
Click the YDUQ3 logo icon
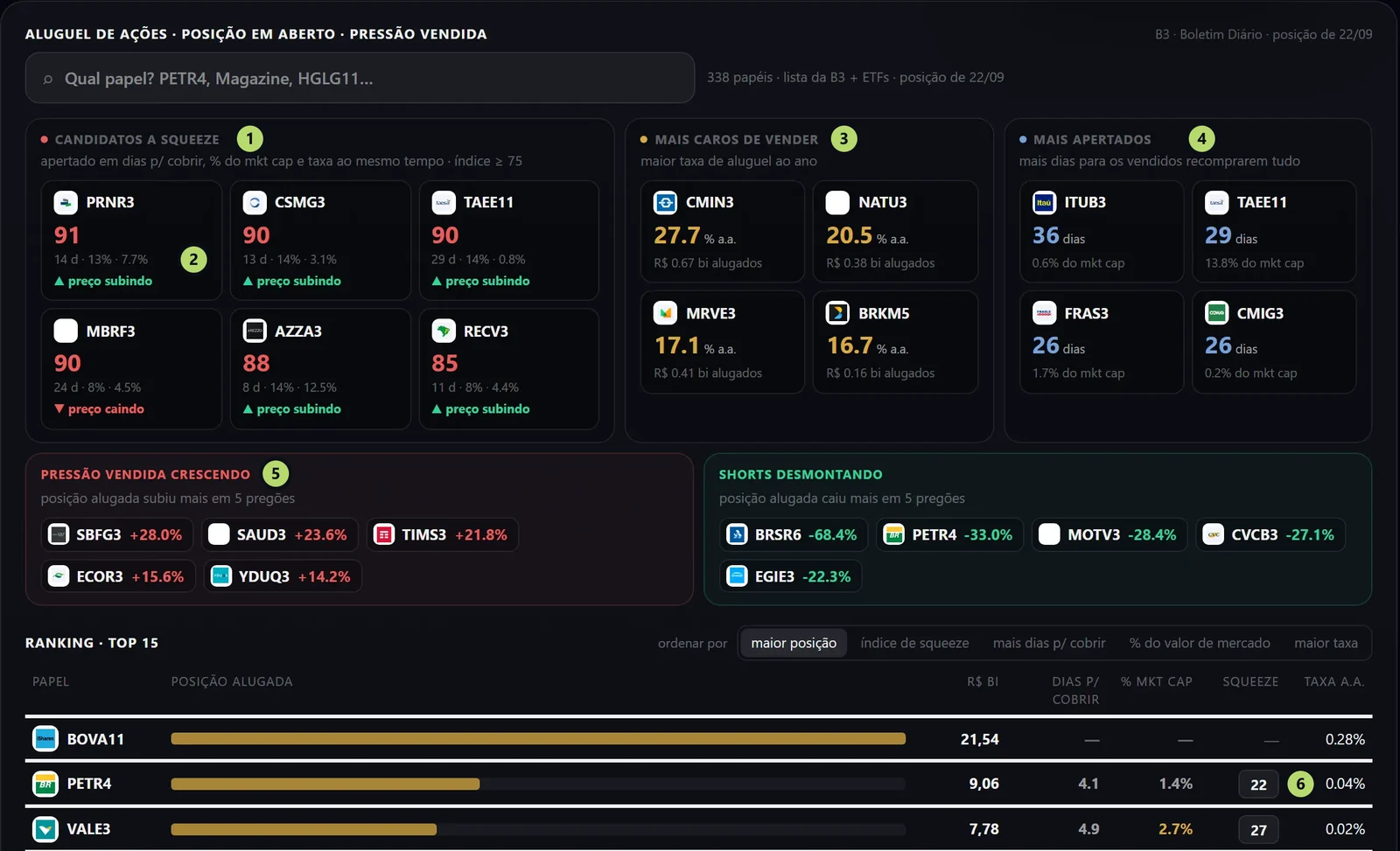pyautogui.click(x=221, y=576)
